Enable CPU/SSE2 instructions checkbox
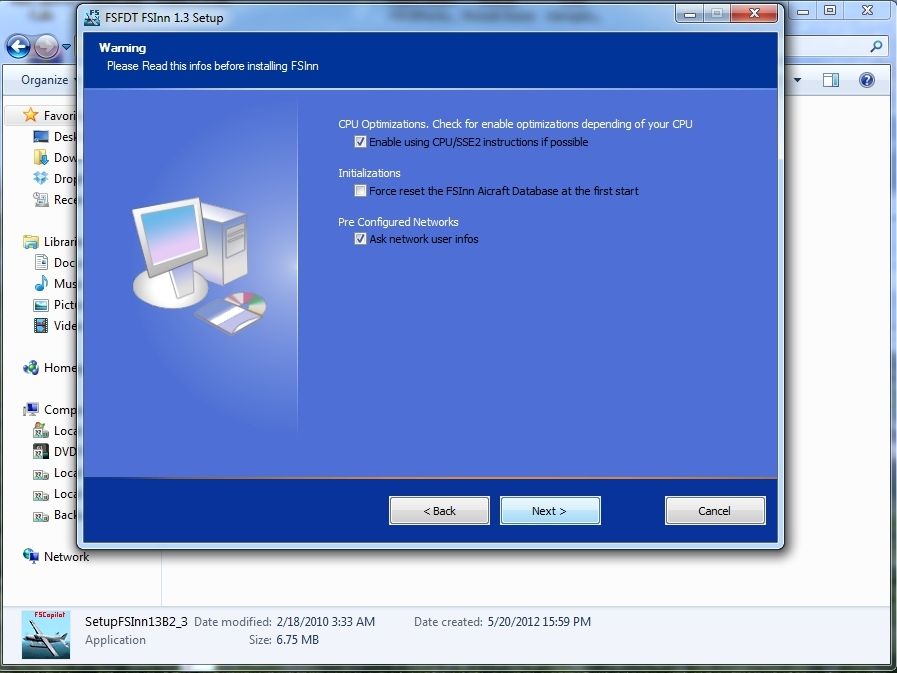 coord(360,141)
